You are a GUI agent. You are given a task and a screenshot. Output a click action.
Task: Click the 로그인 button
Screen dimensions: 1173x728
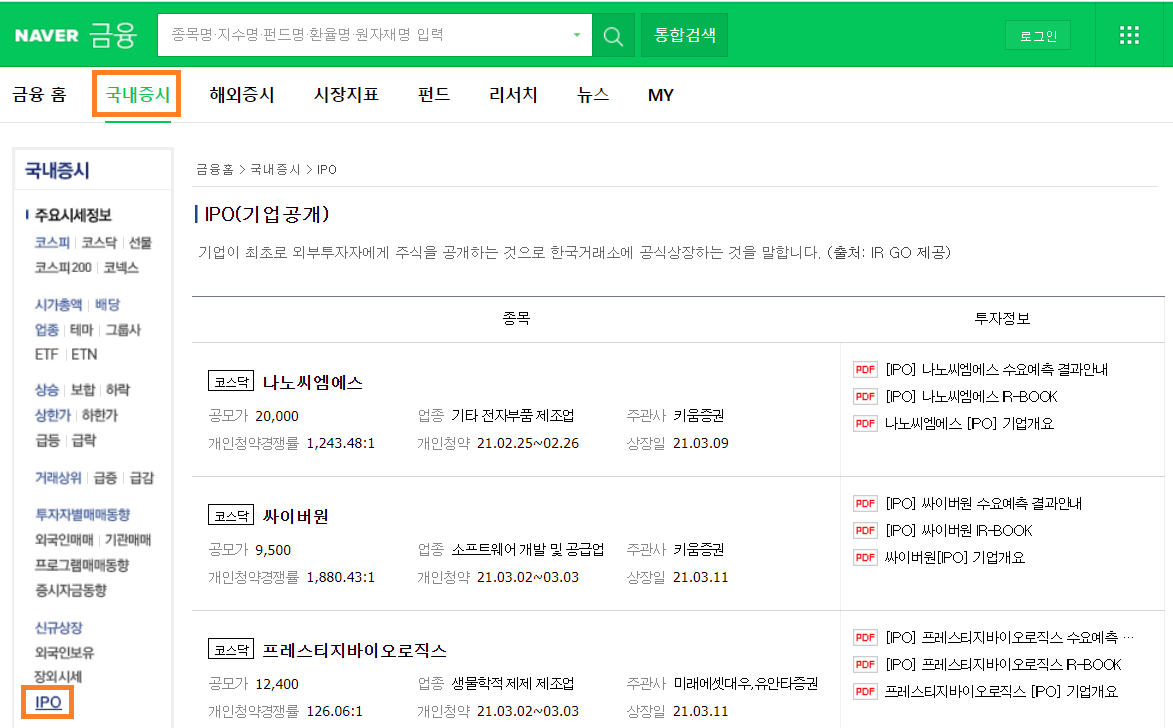pos(1038,36)
